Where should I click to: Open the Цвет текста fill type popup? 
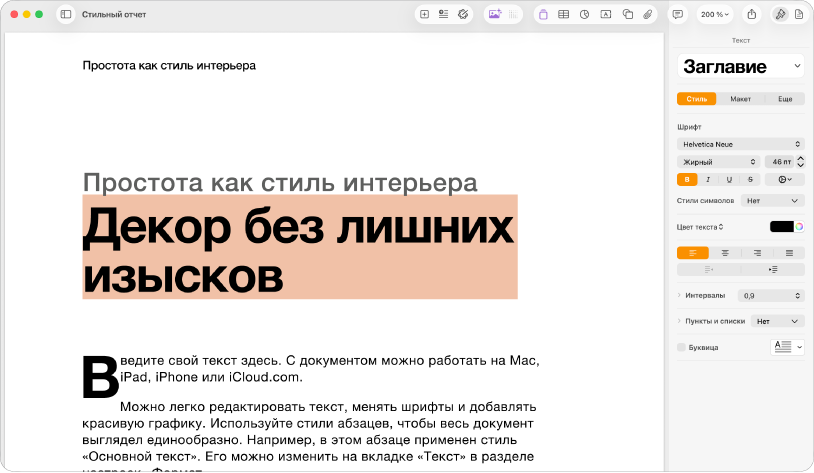point(700,227)
